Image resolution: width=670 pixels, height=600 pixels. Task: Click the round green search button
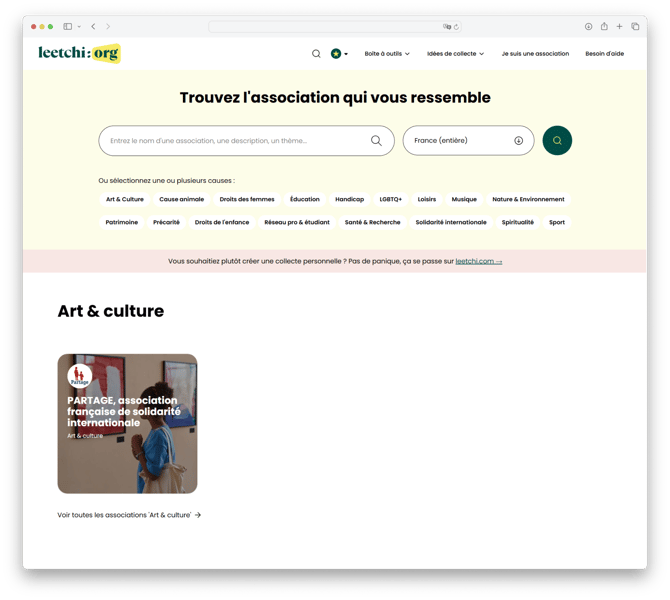click(x=557, y=141)
